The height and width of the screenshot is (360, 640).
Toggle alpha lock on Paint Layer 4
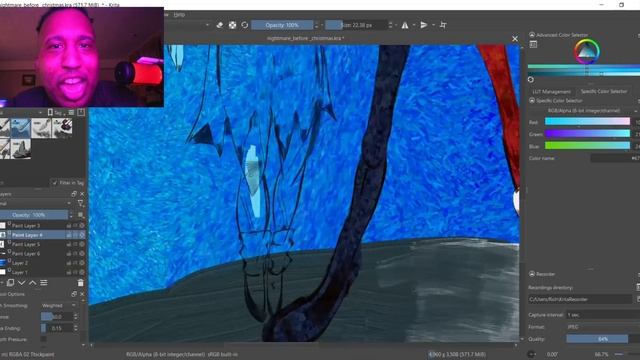(82, 235)
